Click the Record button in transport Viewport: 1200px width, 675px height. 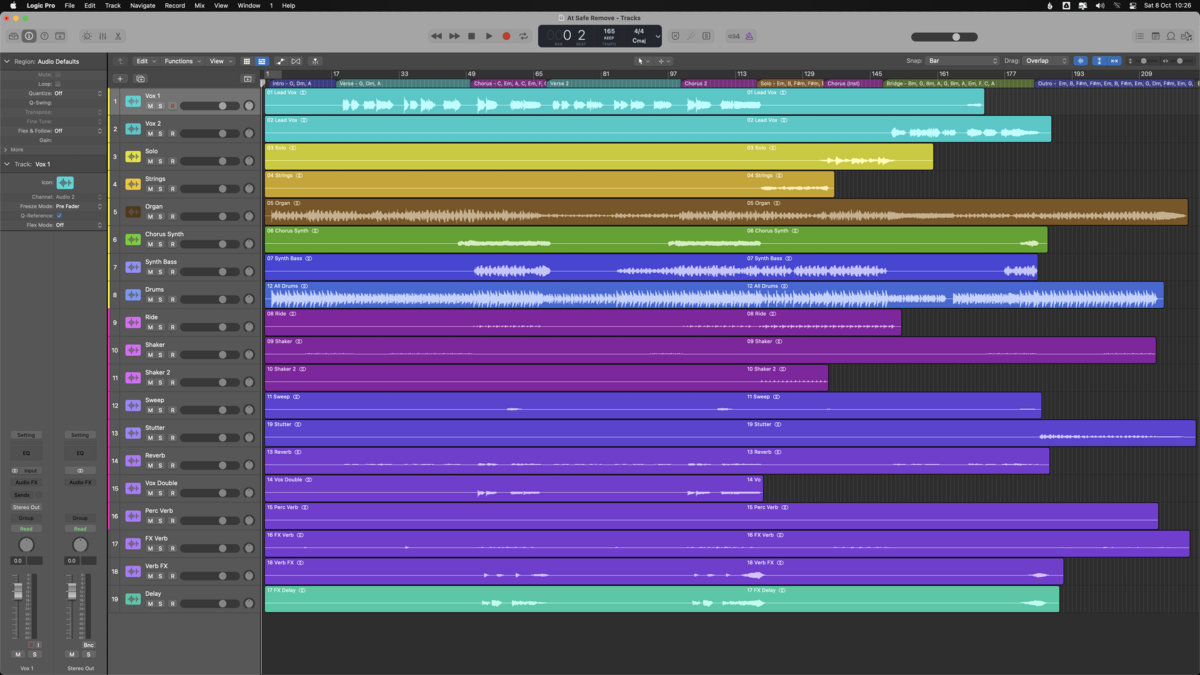[x=506, y=36]
